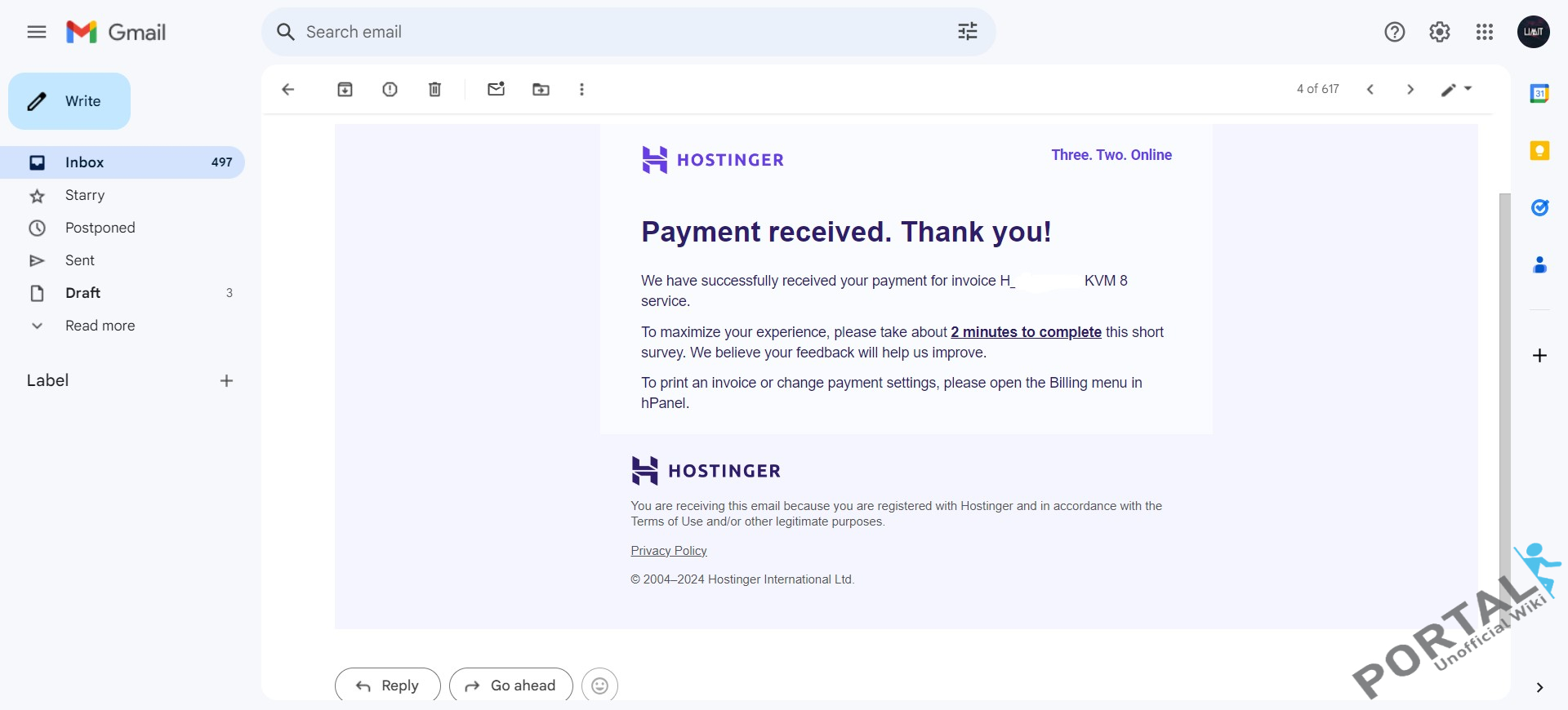This screenshot has height=710, width=1568.
Task: Collapse the side panel arrow
Action: pos(1539,688)
